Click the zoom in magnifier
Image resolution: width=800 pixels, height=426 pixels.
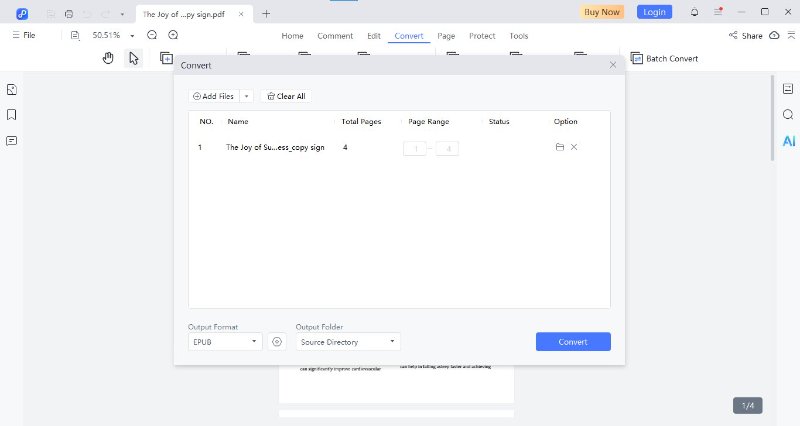[x=173, y=35]
